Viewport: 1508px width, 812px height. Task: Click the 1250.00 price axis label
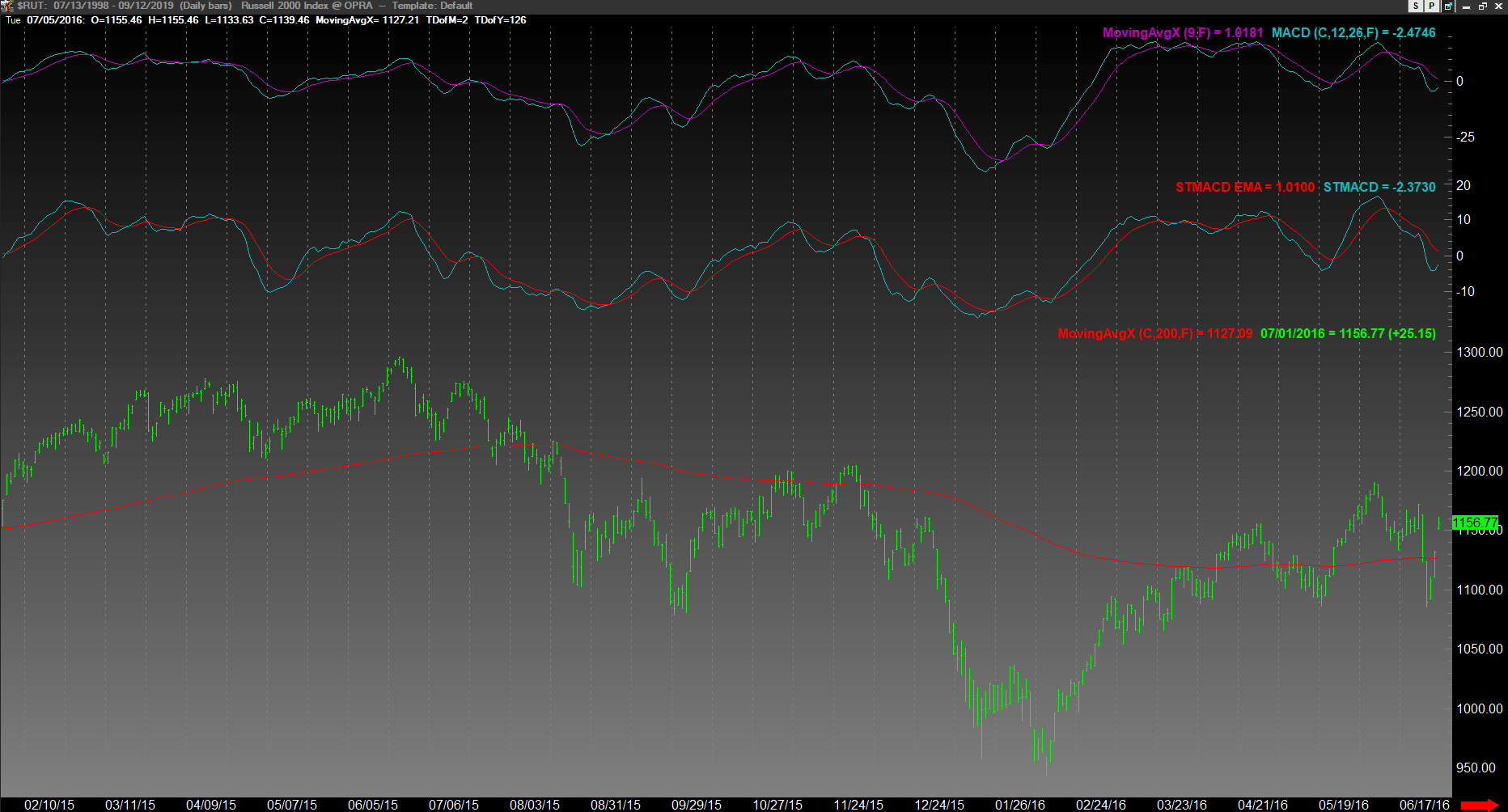point(1479,412)
